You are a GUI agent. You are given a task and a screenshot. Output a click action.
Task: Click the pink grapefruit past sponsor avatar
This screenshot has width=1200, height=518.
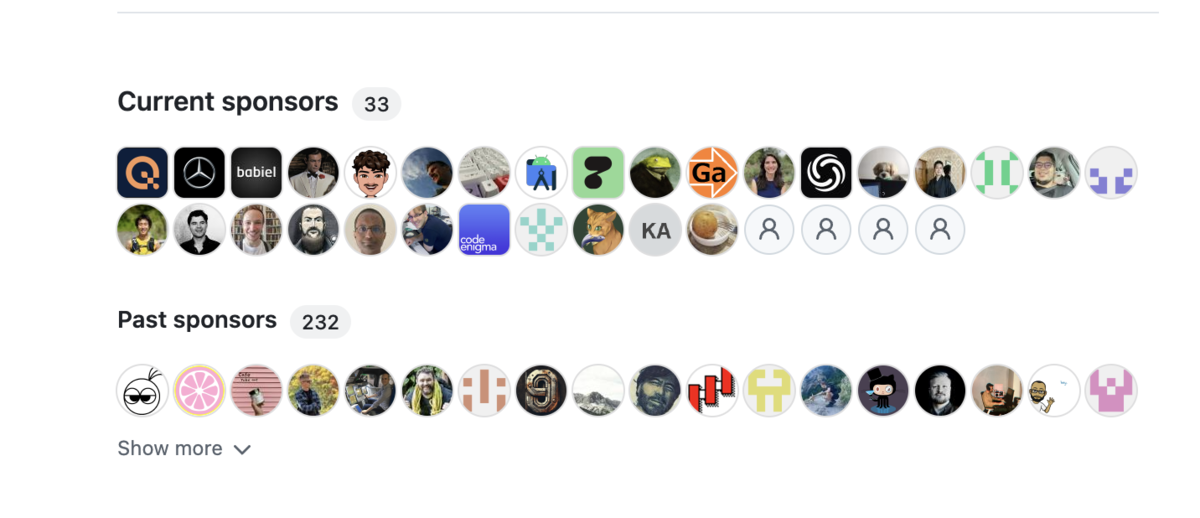(x=199, y=390)
